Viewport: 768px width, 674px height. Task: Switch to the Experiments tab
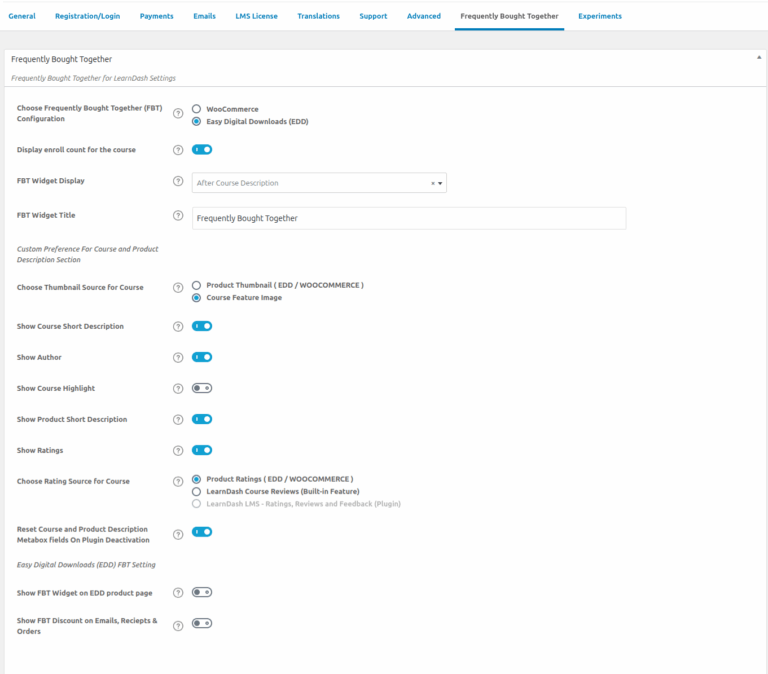coord(600,16)
